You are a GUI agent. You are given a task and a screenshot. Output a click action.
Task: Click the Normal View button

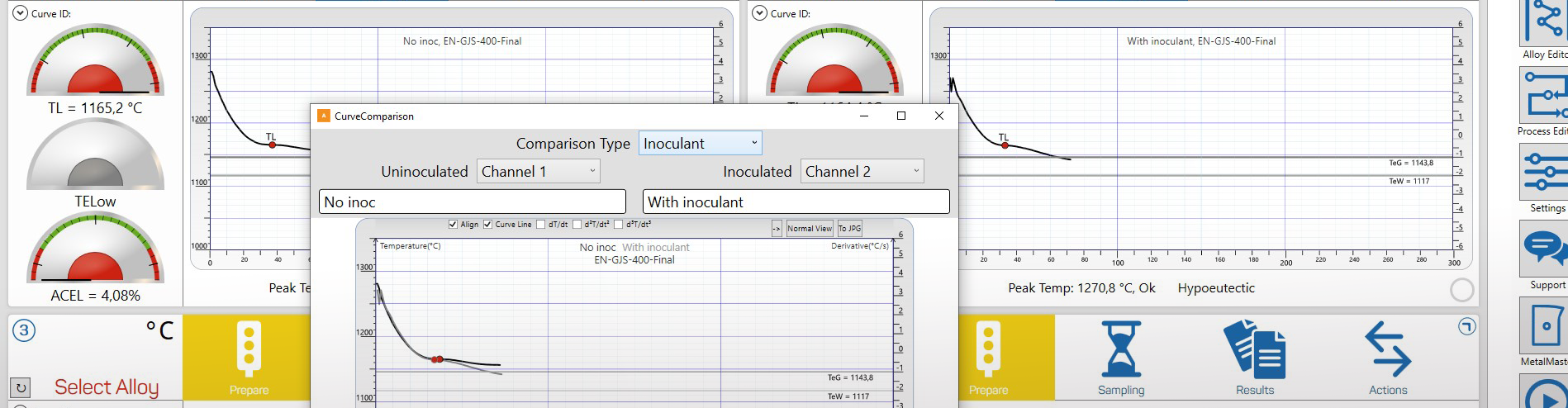[x=809, y=229]
